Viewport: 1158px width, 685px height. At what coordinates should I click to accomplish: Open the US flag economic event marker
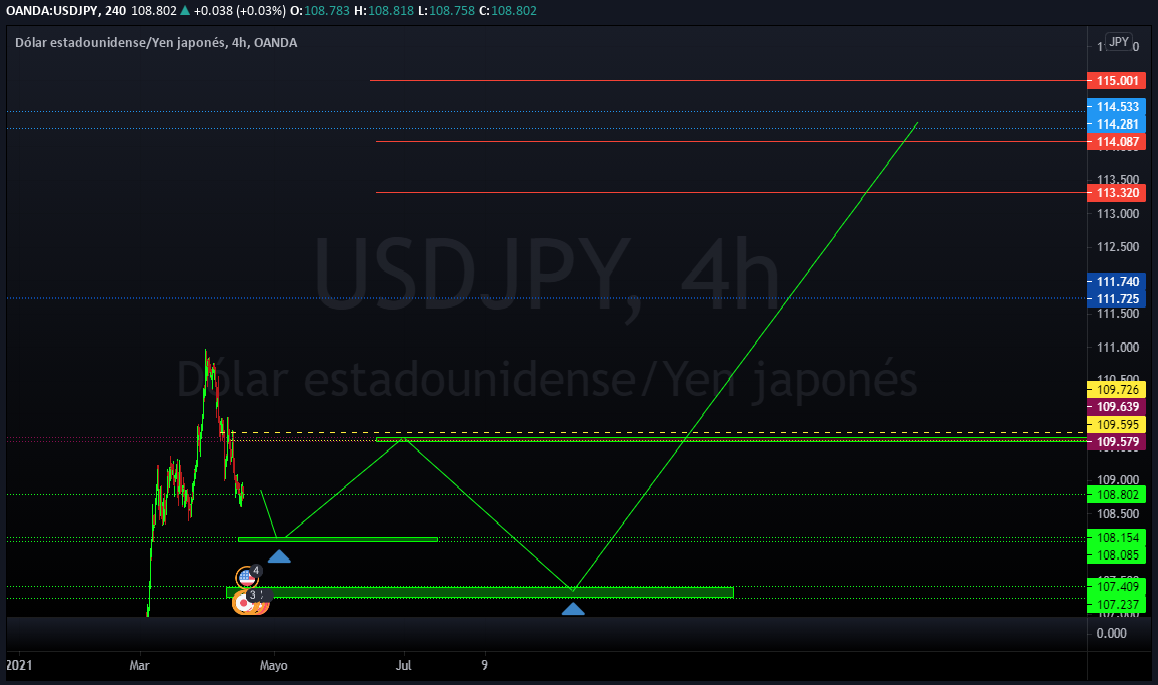click(x=247, y=578)
